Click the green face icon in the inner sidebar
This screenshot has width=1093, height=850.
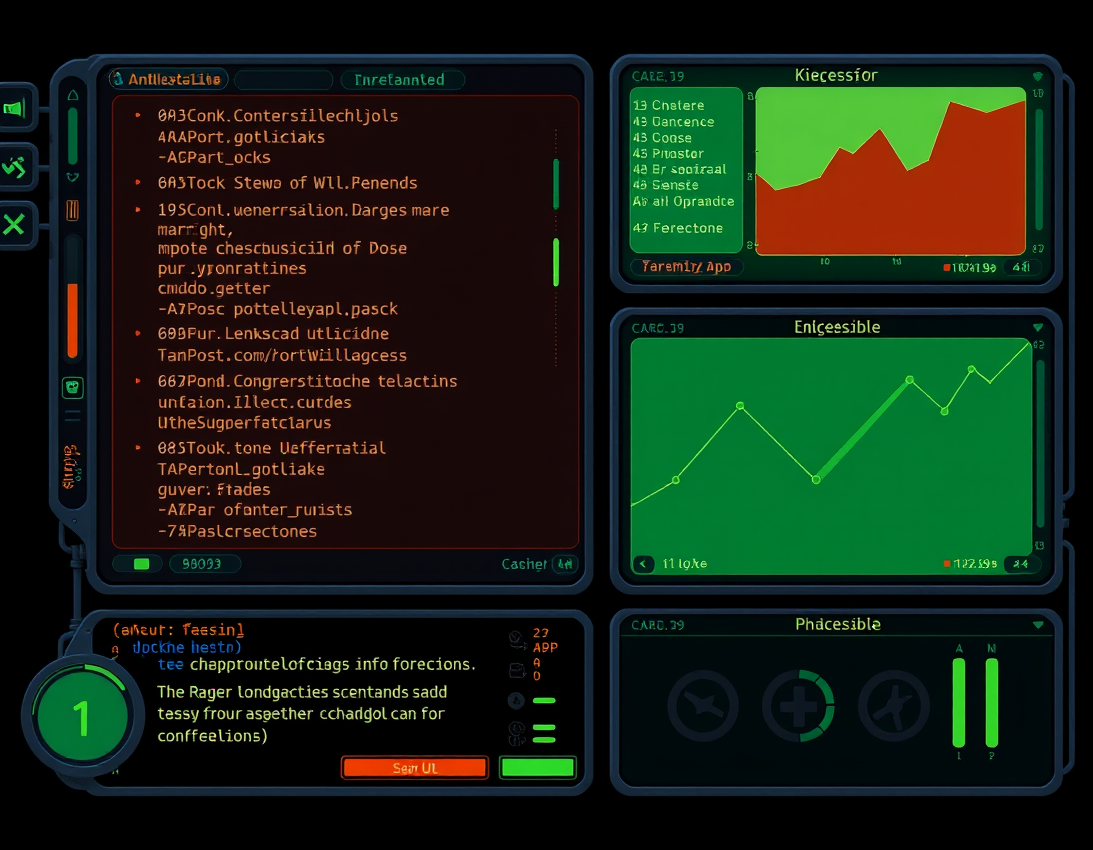point(72,388)
